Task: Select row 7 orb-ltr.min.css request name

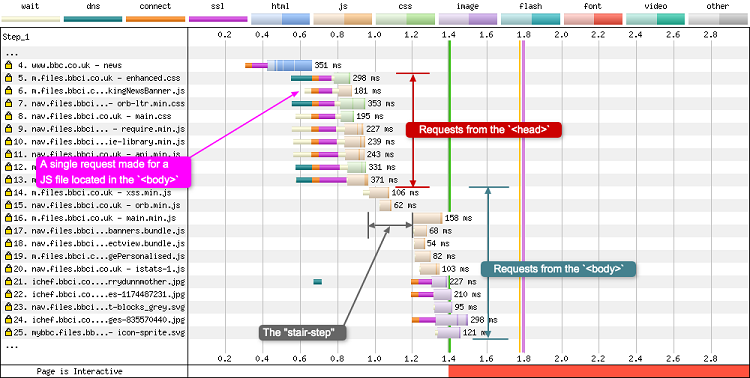Action: pyautogui.click(x=108, y=103)
